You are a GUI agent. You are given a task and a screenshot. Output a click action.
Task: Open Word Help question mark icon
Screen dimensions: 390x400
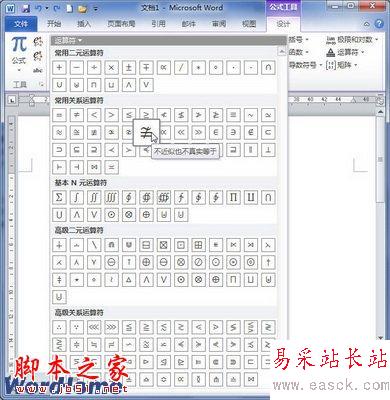[x=379, y=24]
